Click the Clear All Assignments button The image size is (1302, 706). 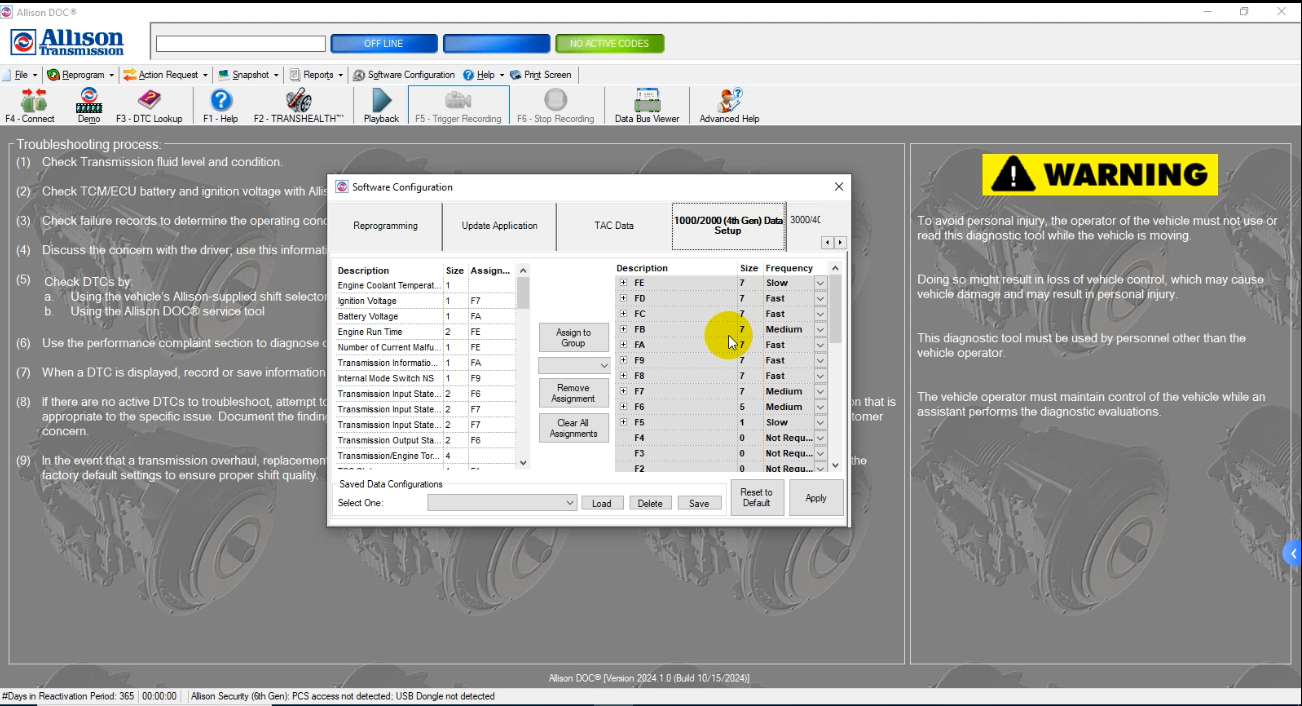click(574, 428)
